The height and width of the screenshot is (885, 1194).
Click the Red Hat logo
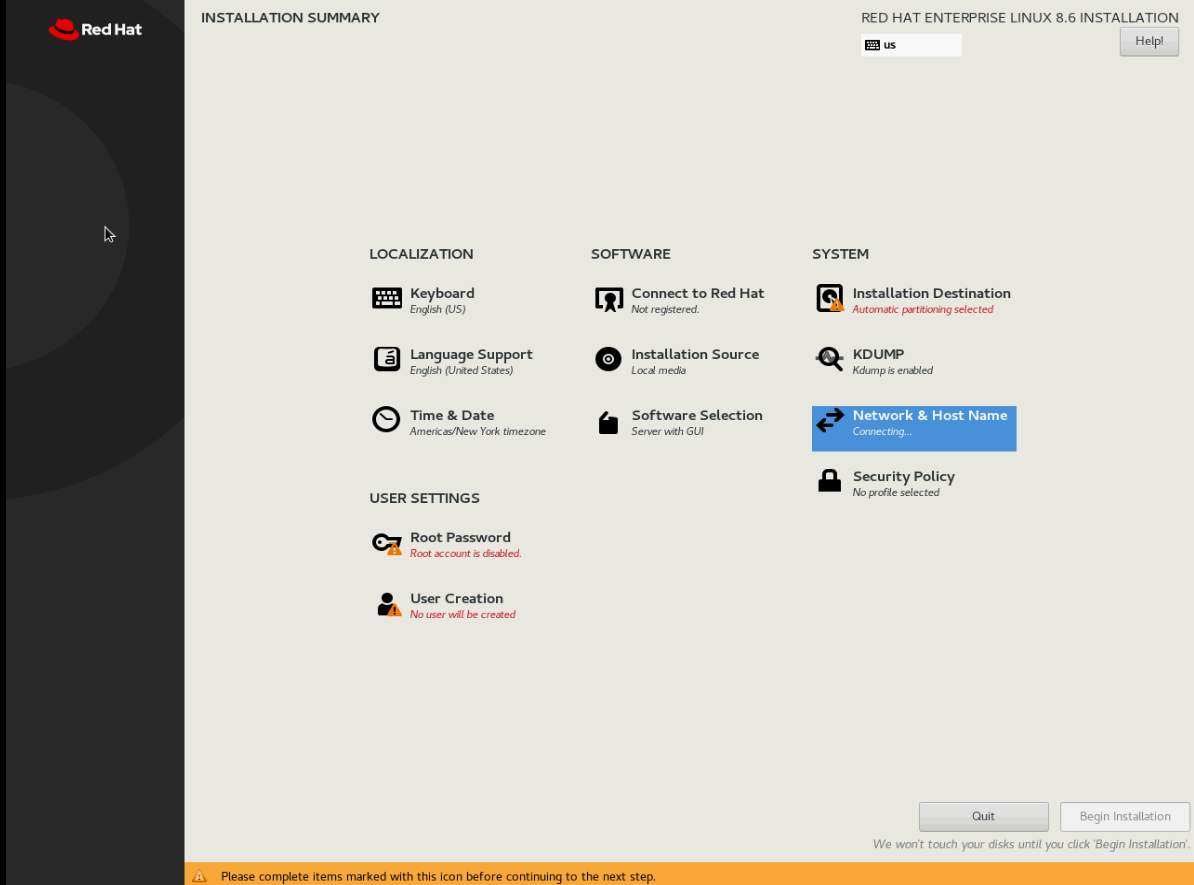(x=95, y=30)
